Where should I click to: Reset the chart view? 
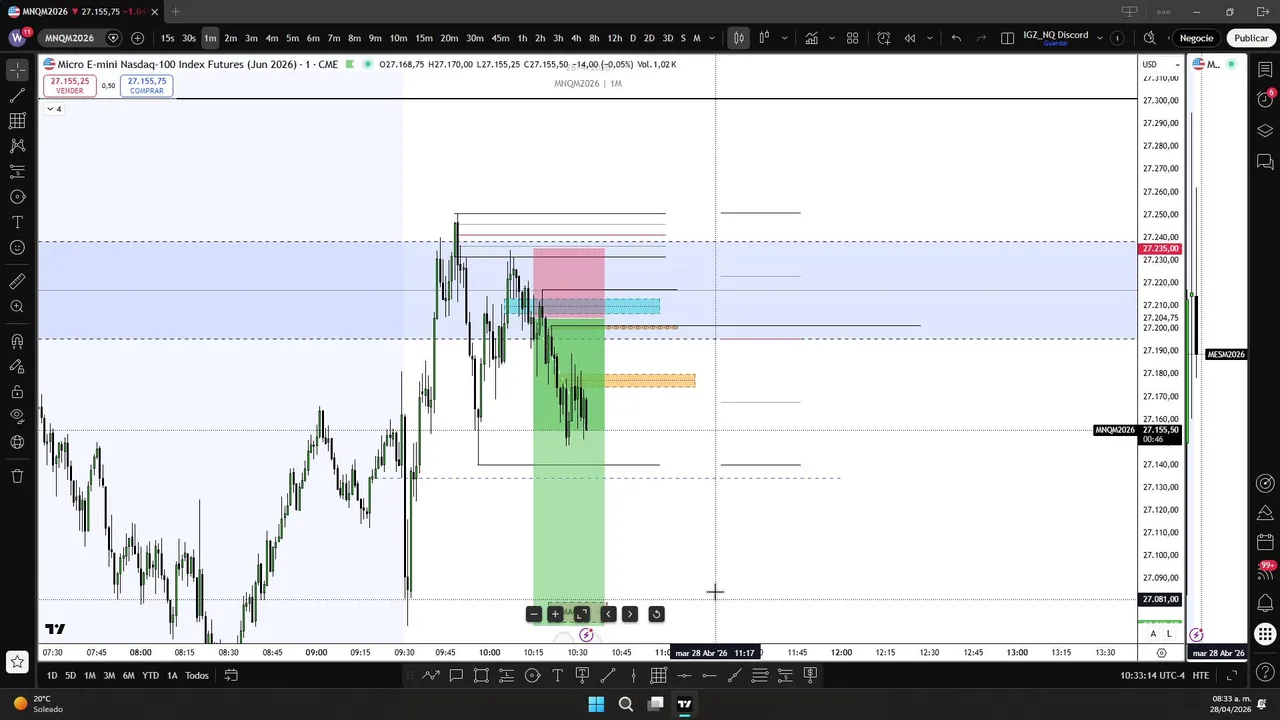click(x=657, y=614)
